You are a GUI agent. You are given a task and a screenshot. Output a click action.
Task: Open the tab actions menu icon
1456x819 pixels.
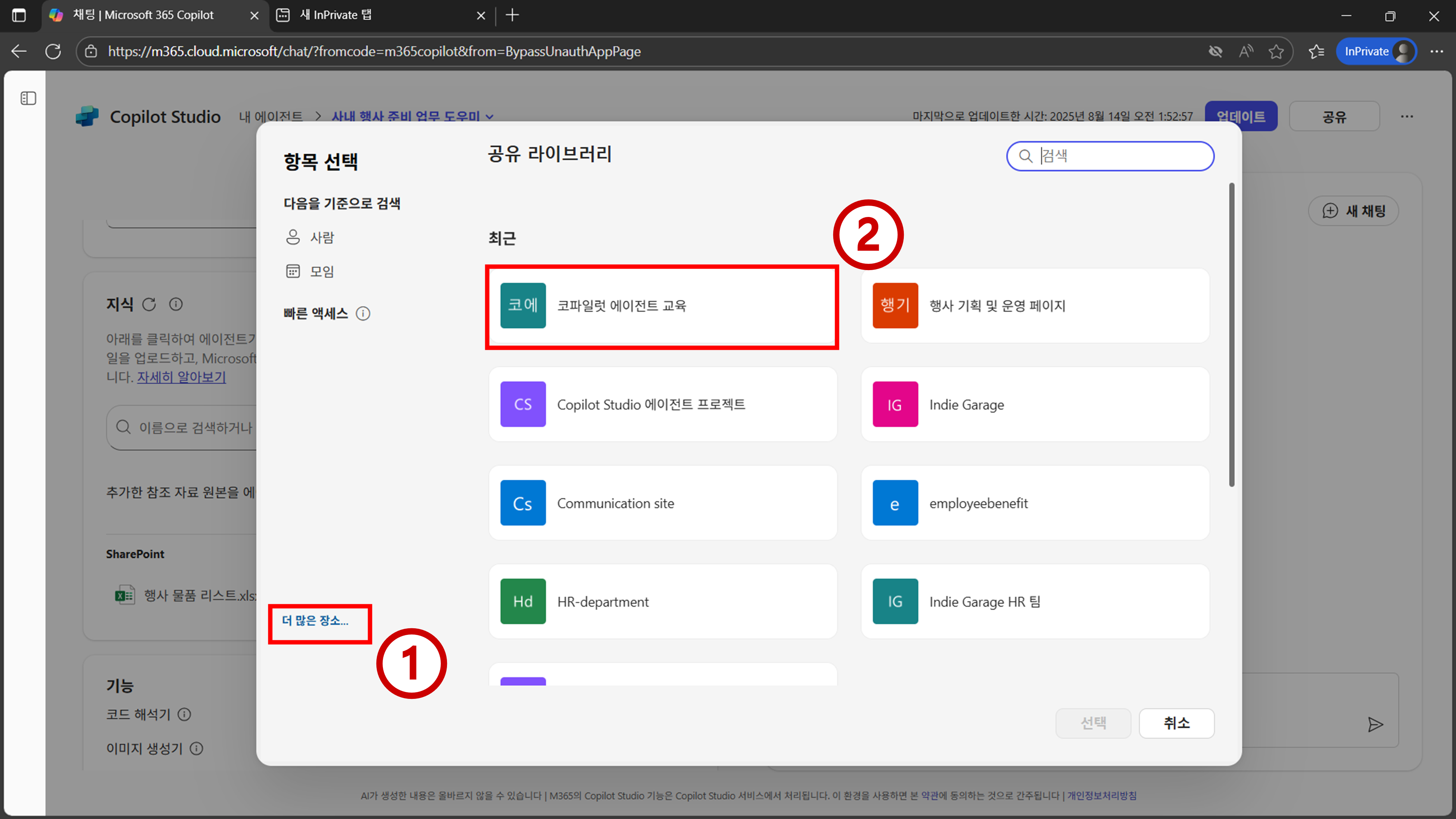[19, 15]
